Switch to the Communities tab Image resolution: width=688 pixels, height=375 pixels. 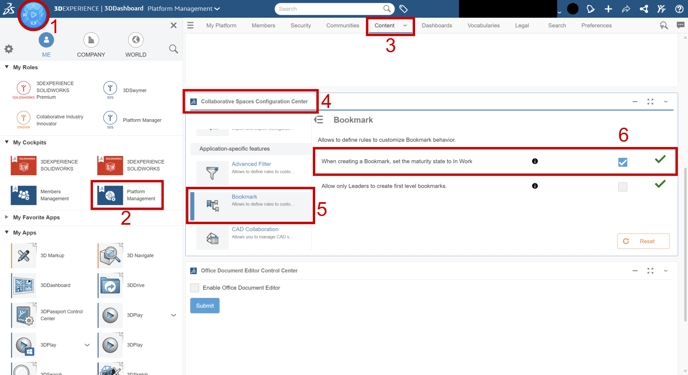tap(342, 25)
